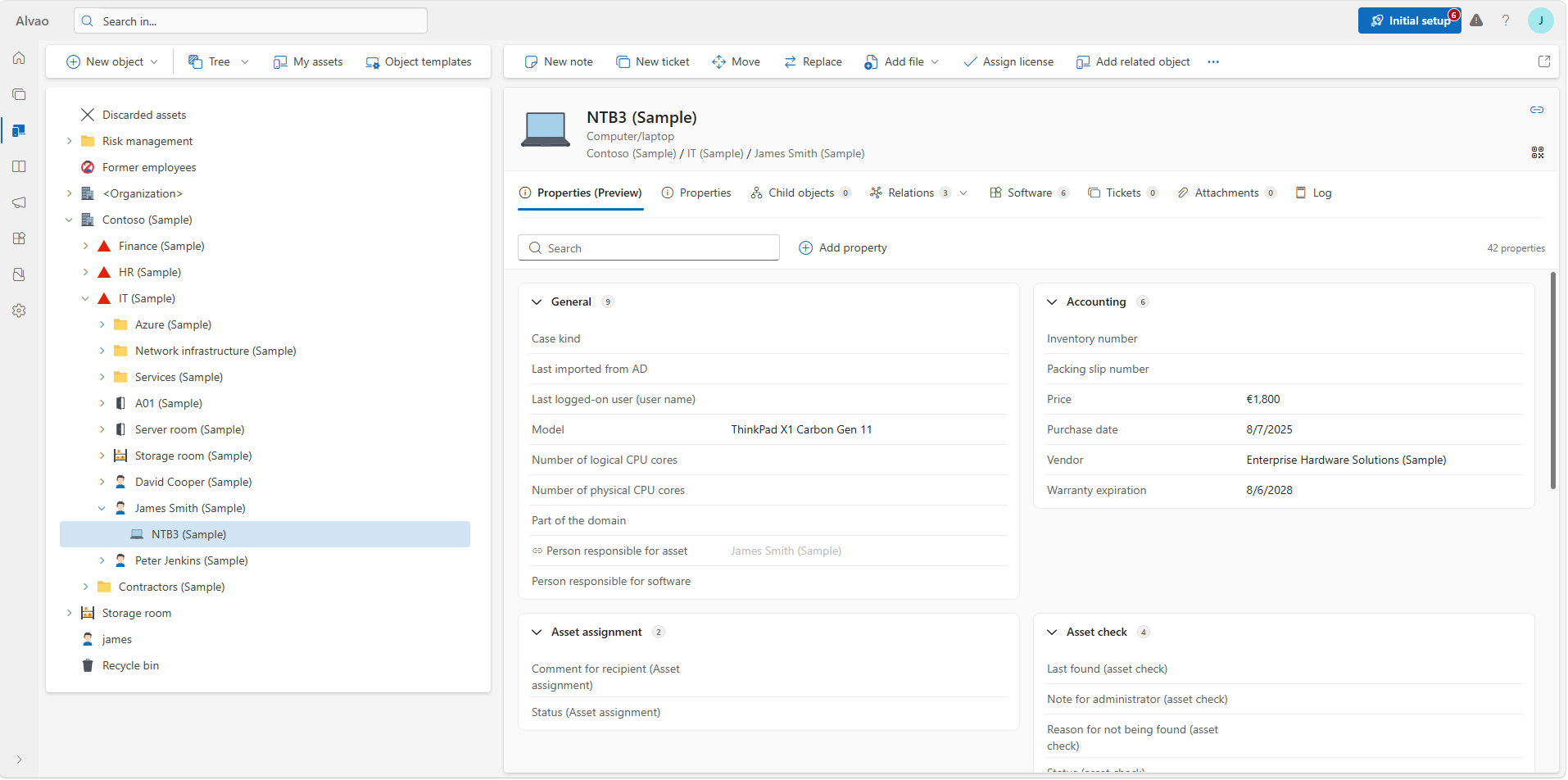This screenshot has height=780, width=1568.
Task: Open object in new window icon
Action: pyautogui.click(x=1544, y=61)
